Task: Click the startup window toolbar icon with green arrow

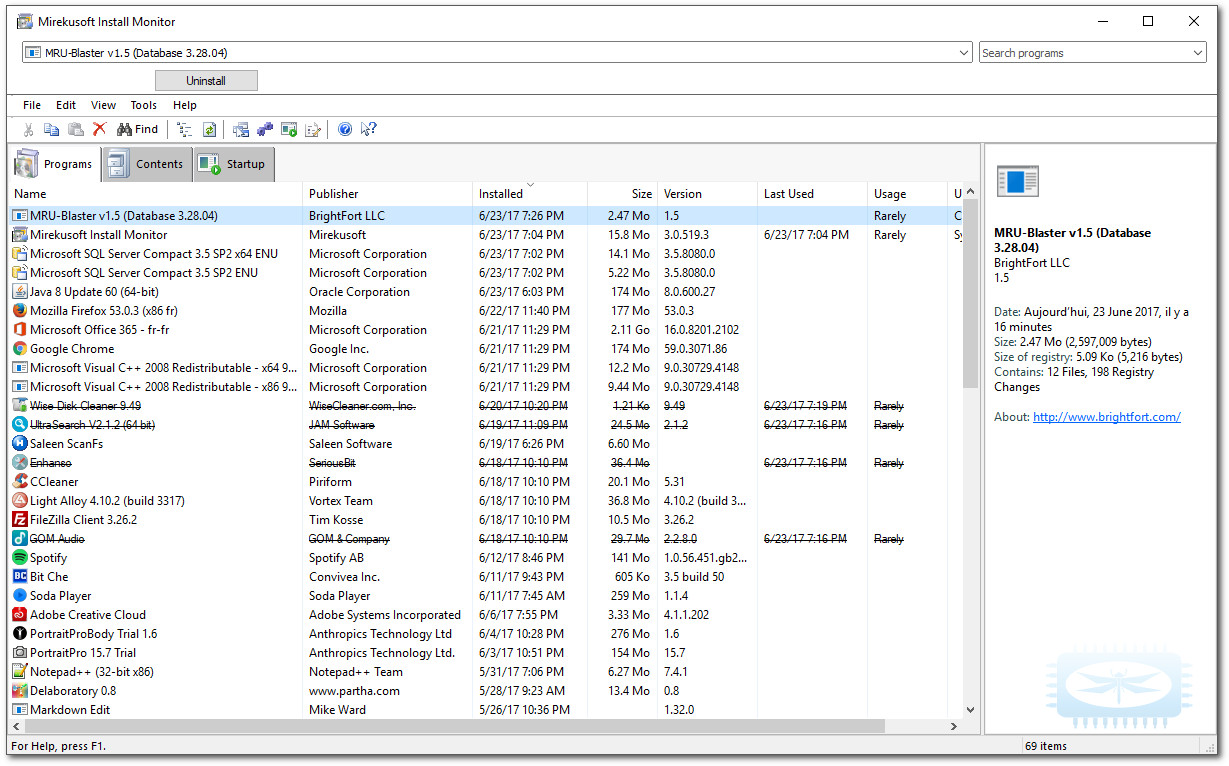Action: [x=289, y=129]
